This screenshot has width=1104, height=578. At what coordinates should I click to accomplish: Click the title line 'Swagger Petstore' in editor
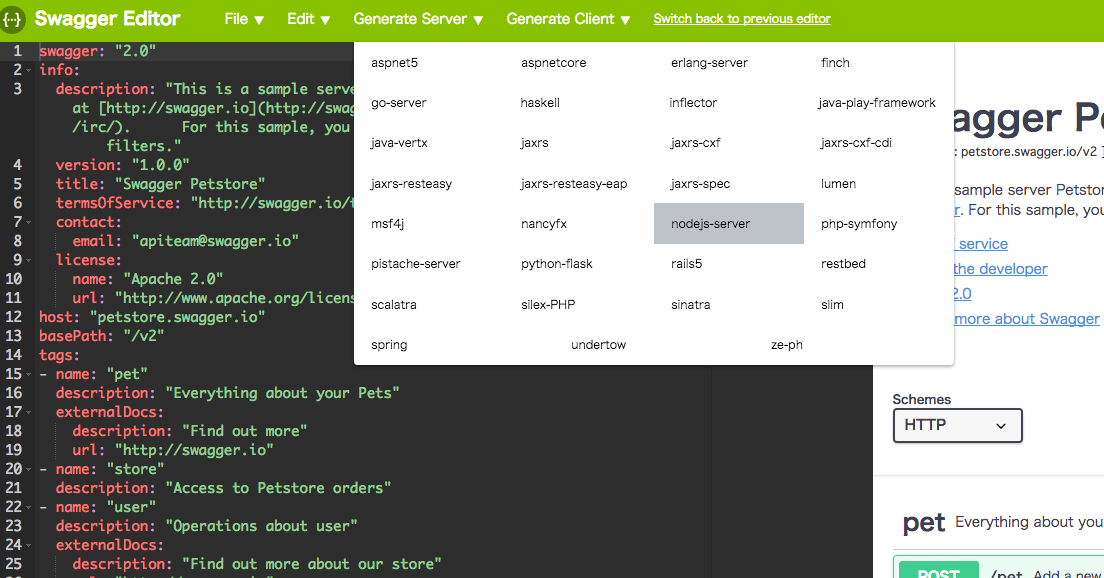161,184
